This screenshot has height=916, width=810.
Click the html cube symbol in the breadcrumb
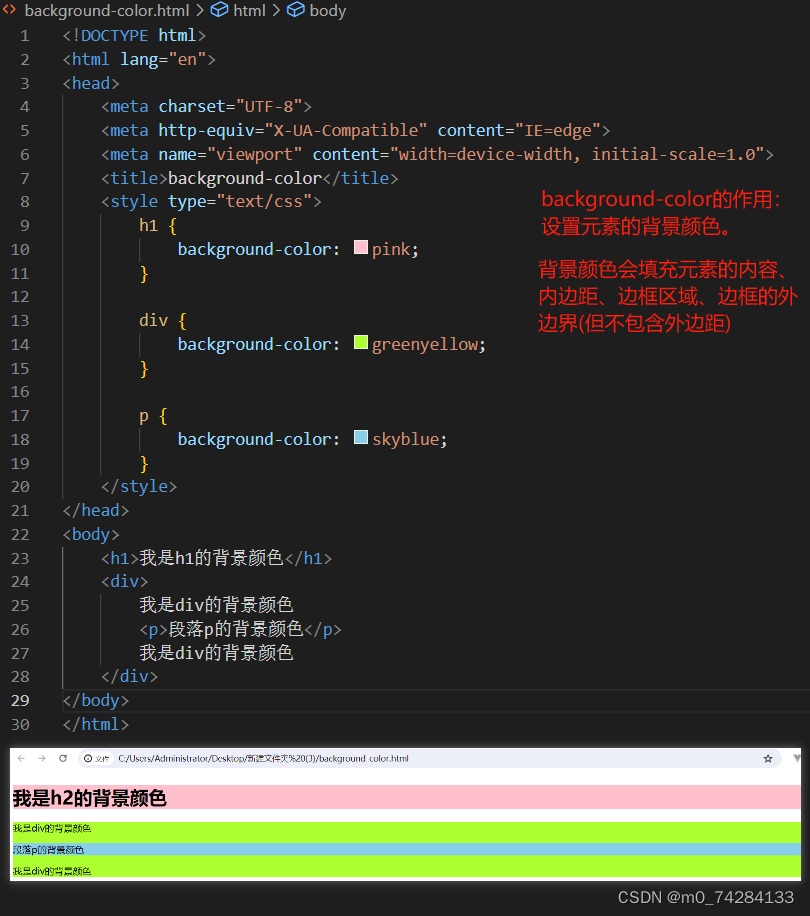pos(217,11)
